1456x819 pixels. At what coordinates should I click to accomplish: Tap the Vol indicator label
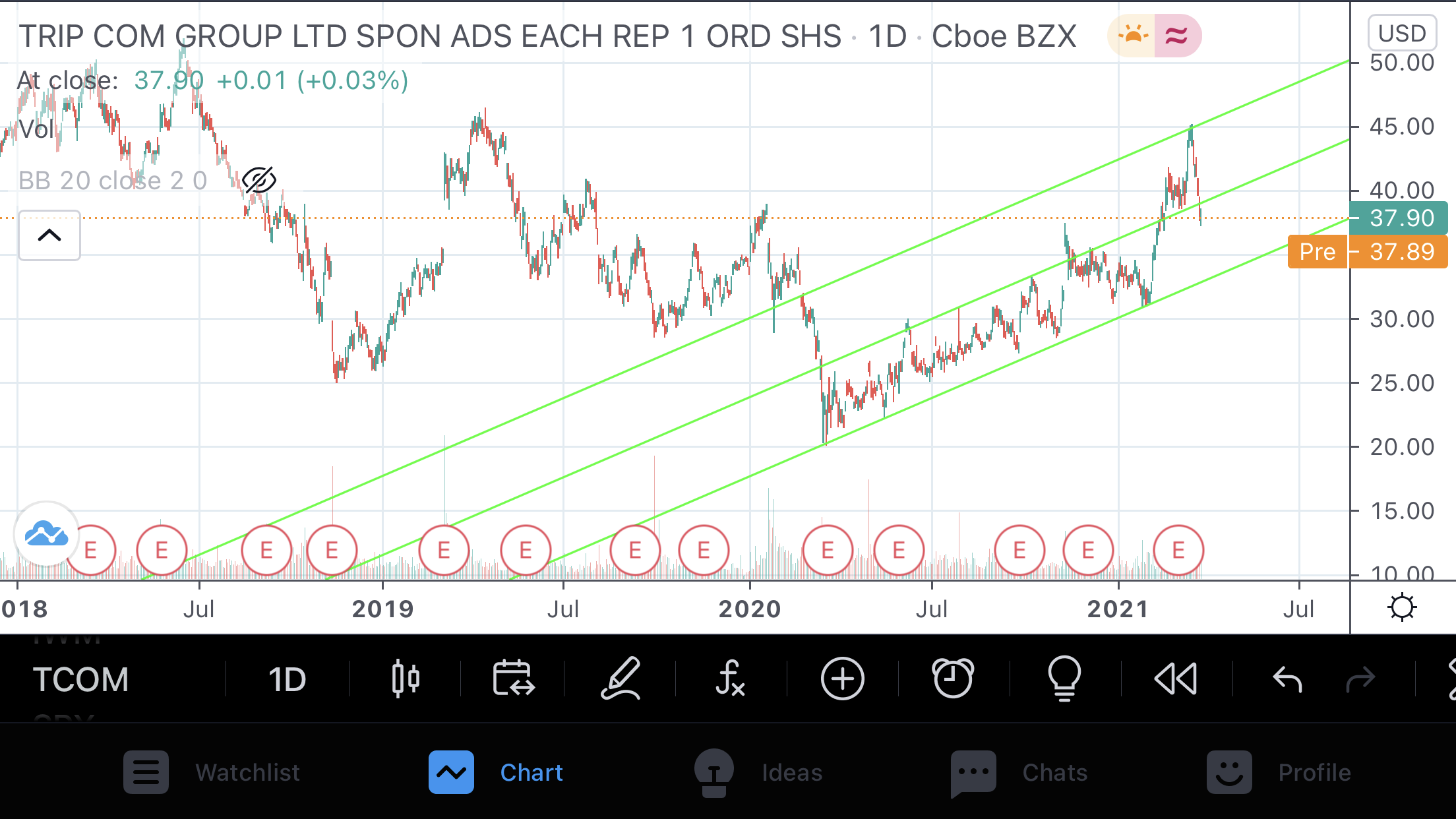(x=36, y=129)
